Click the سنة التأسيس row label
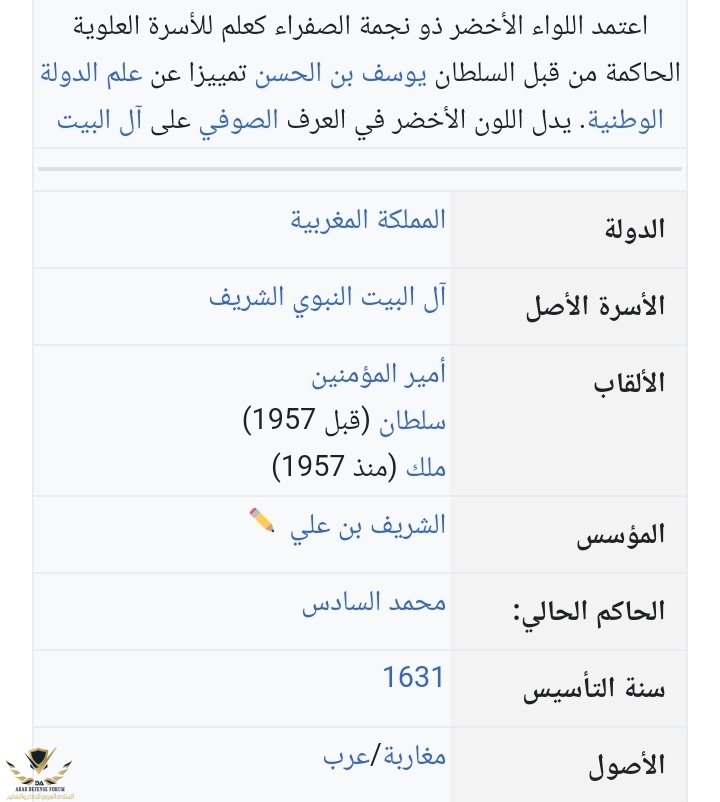 [x=594, y=689]
